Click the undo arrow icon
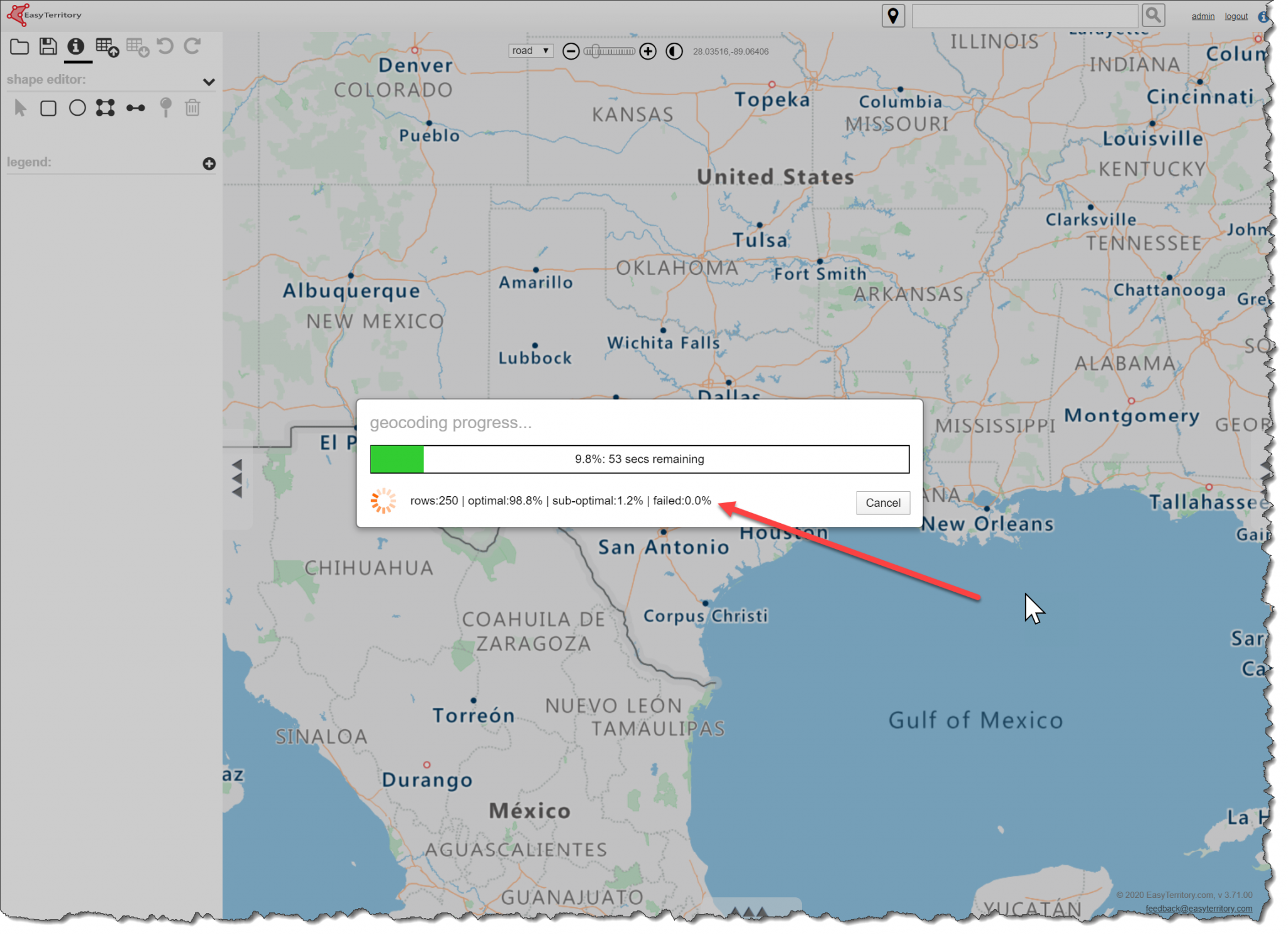The image size is (1288, 935). (165, 46)
